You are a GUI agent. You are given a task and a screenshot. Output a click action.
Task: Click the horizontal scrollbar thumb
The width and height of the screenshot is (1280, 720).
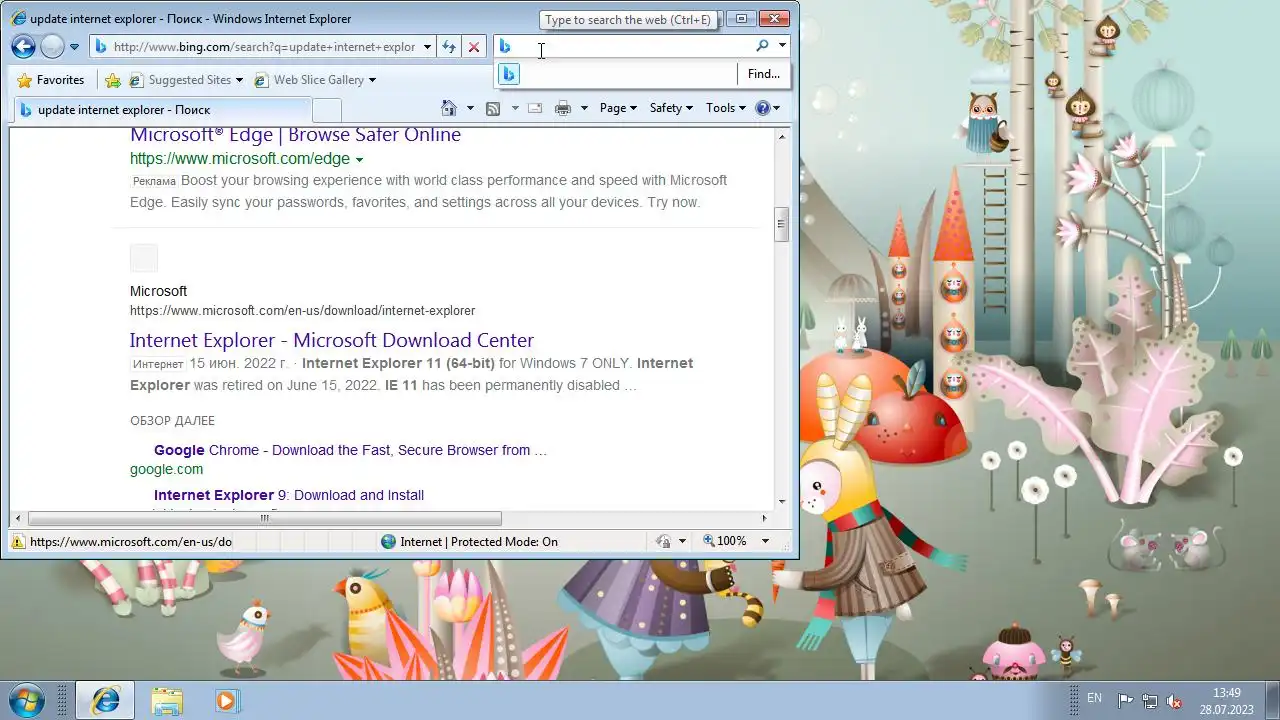tap(265, 518)
